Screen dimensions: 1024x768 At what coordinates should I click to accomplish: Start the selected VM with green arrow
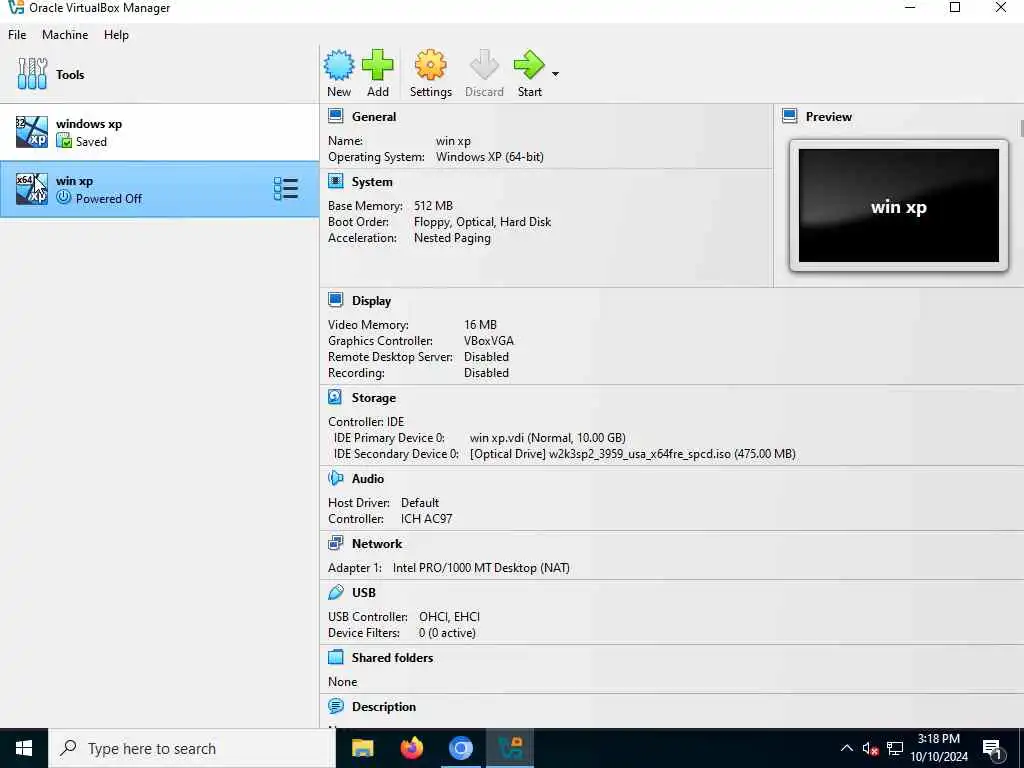point(529,65)
